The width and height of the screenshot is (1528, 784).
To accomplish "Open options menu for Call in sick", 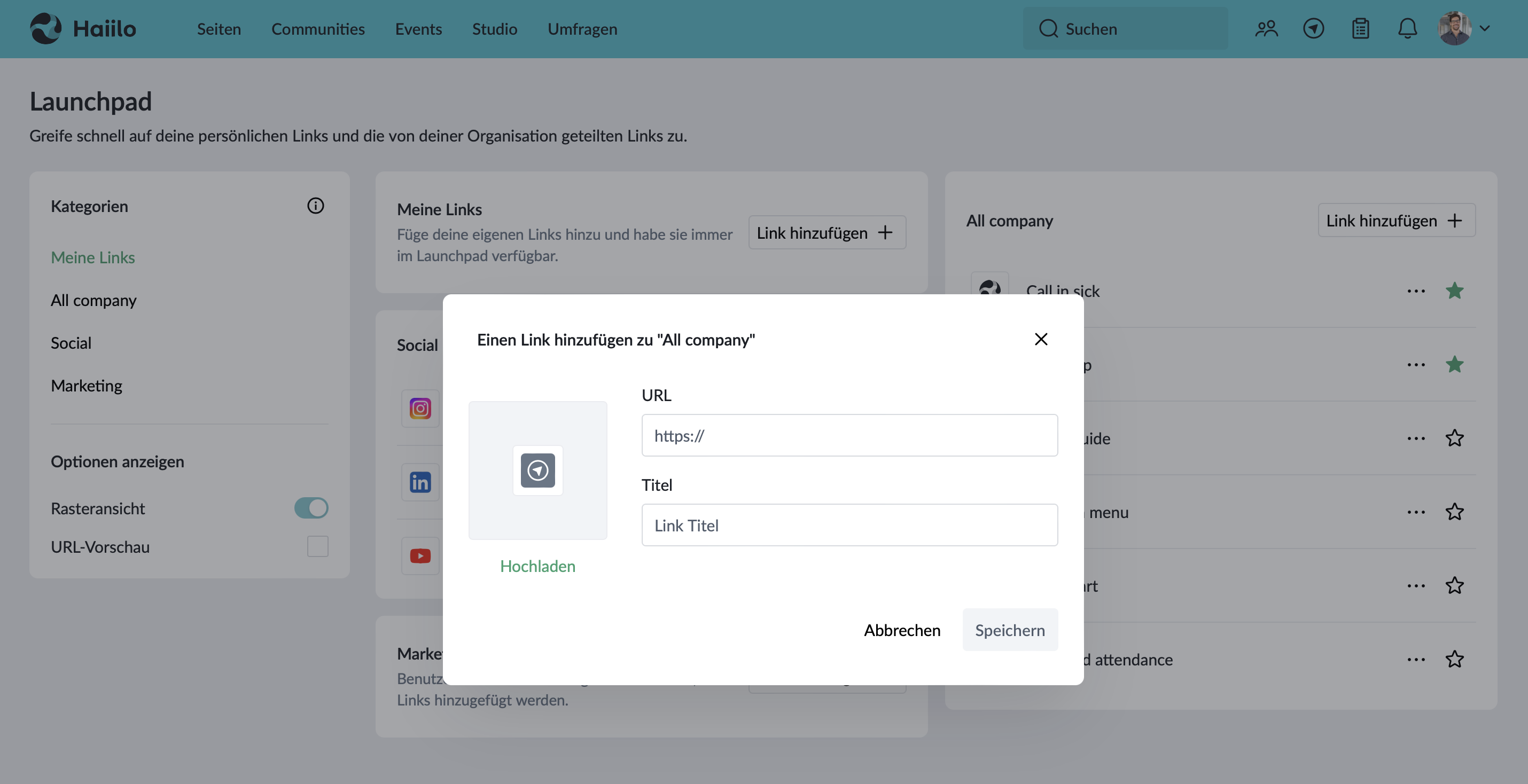I will (1416, 291).
